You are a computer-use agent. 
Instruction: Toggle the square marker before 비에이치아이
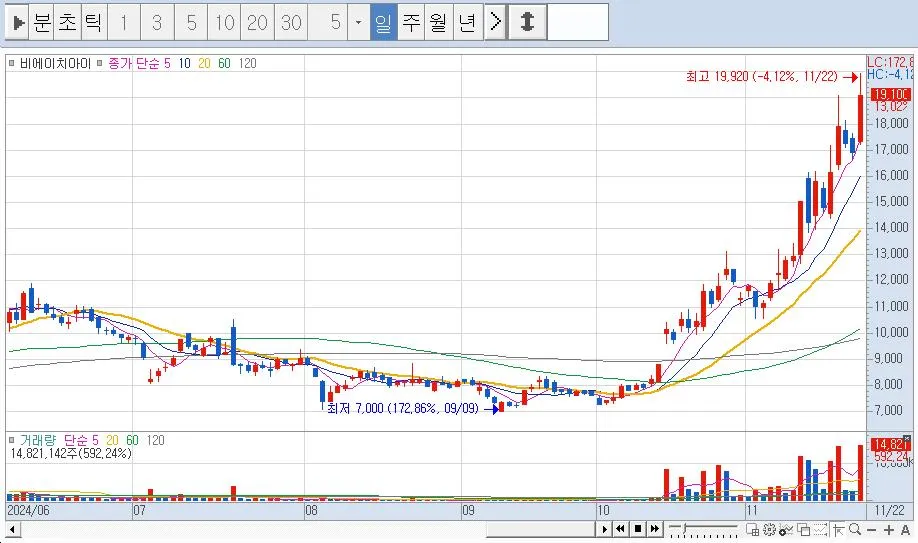pos(12,63)
